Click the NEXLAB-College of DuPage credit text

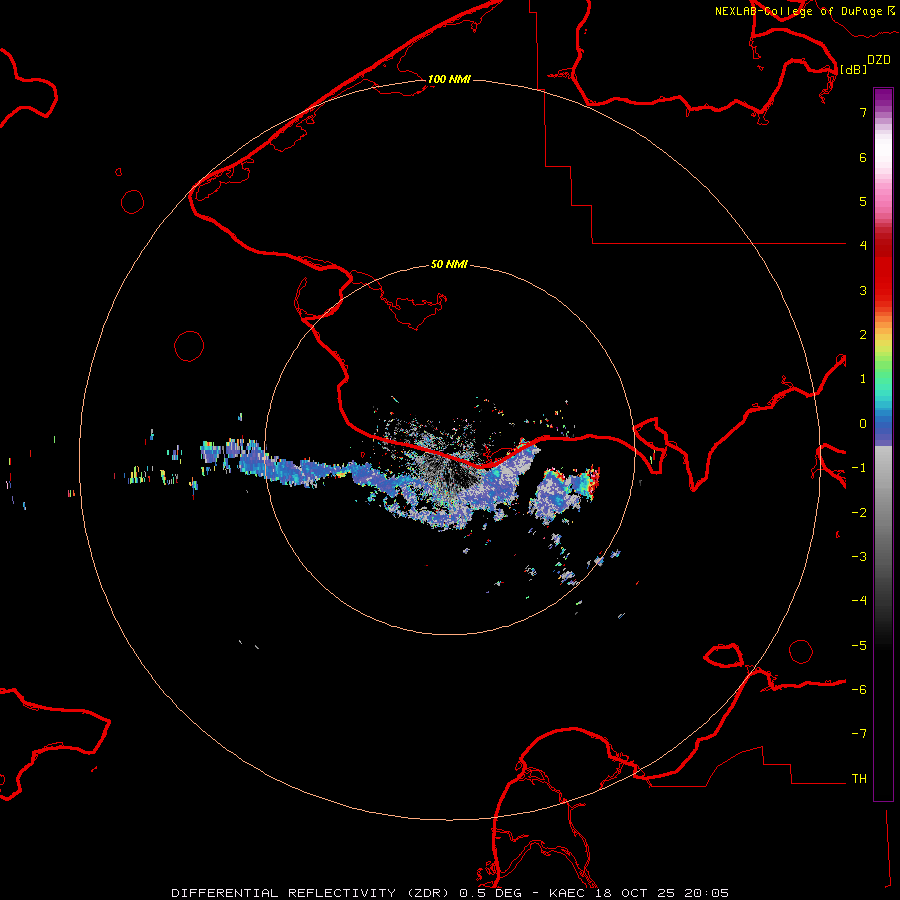(x=798, y=11)
